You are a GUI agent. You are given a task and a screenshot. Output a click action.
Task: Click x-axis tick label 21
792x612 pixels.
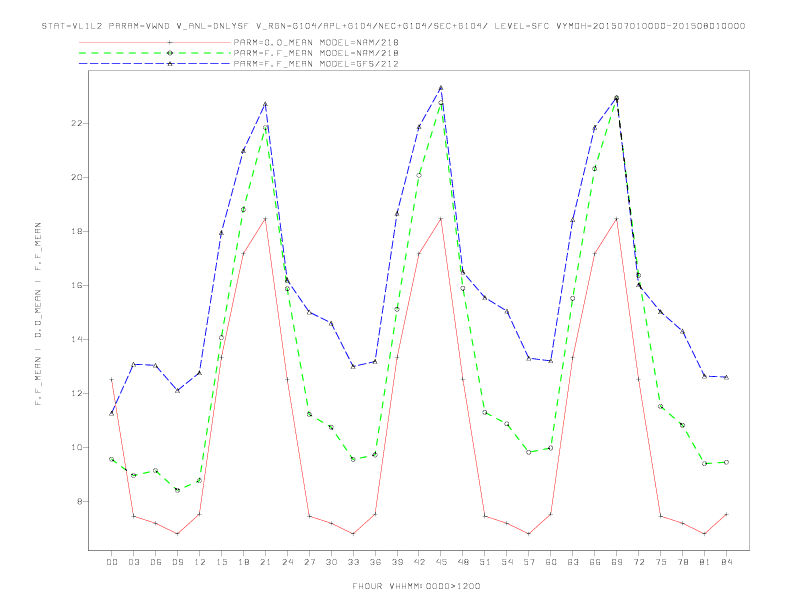[x=265, y=562]
